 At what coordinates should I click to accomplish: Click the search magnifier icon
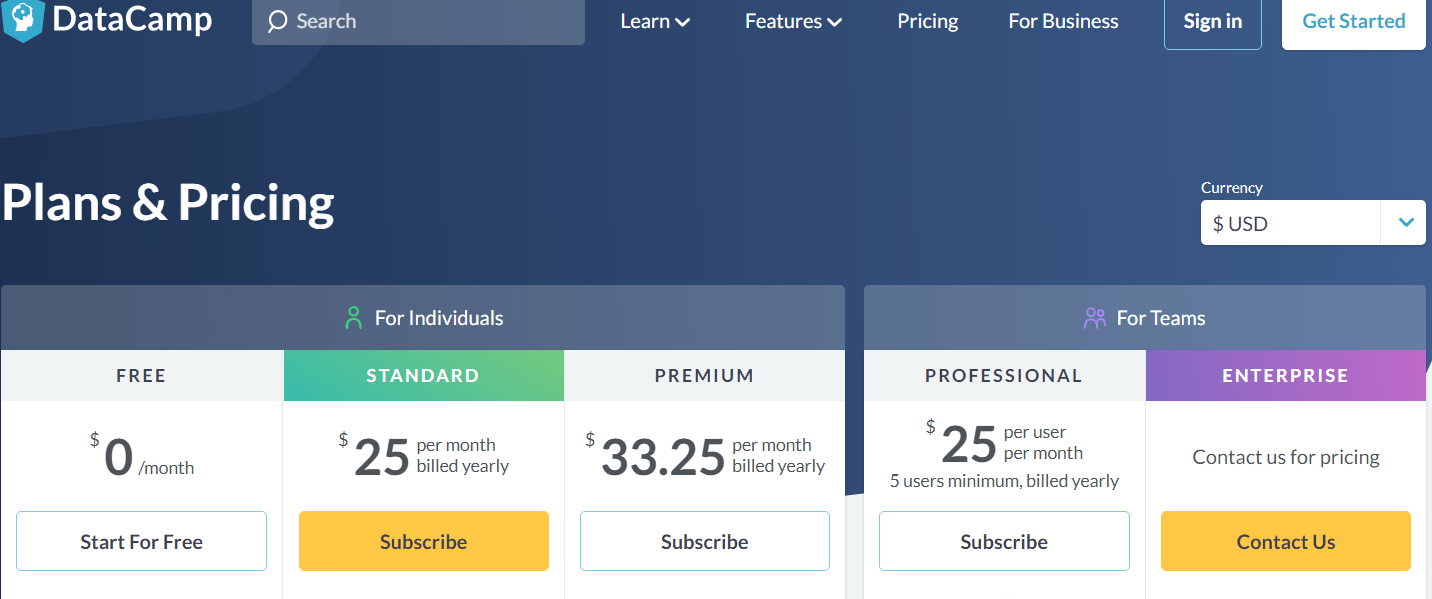coord(278,21)
